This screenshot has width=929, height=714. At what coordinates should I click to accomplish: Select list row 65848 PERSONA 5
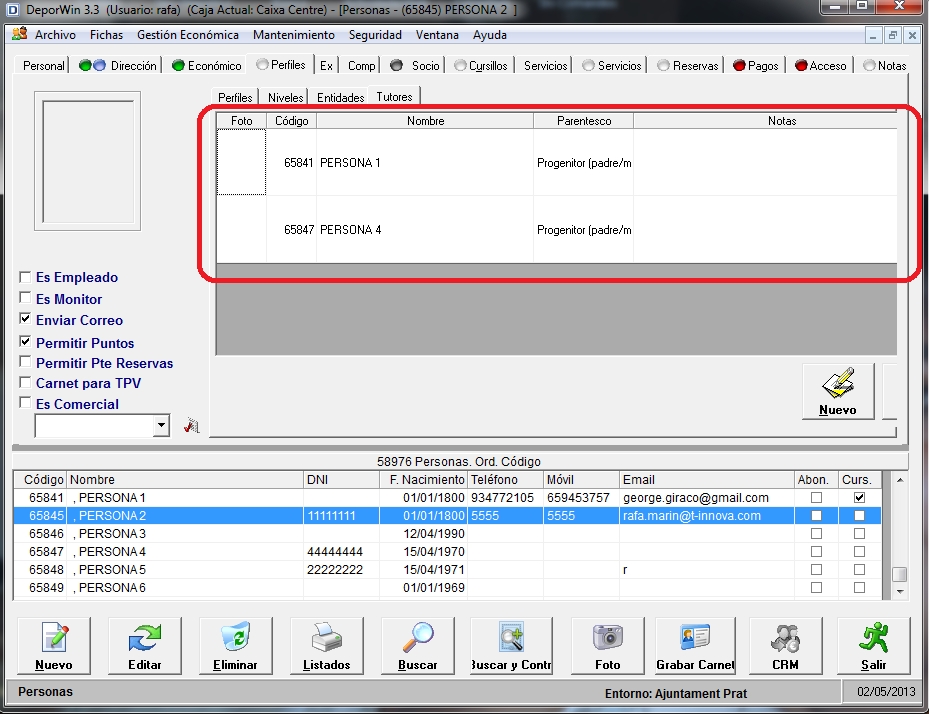click(447, 569)
